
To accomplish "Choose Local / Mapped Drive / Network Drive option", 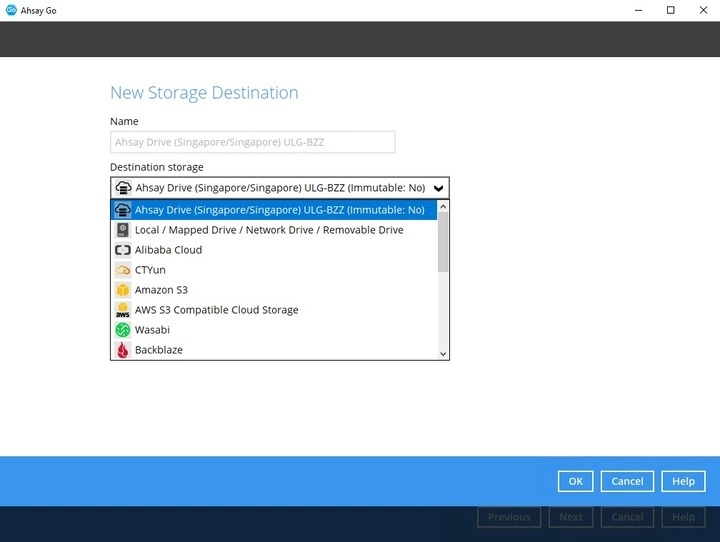I will pos(274,230).
